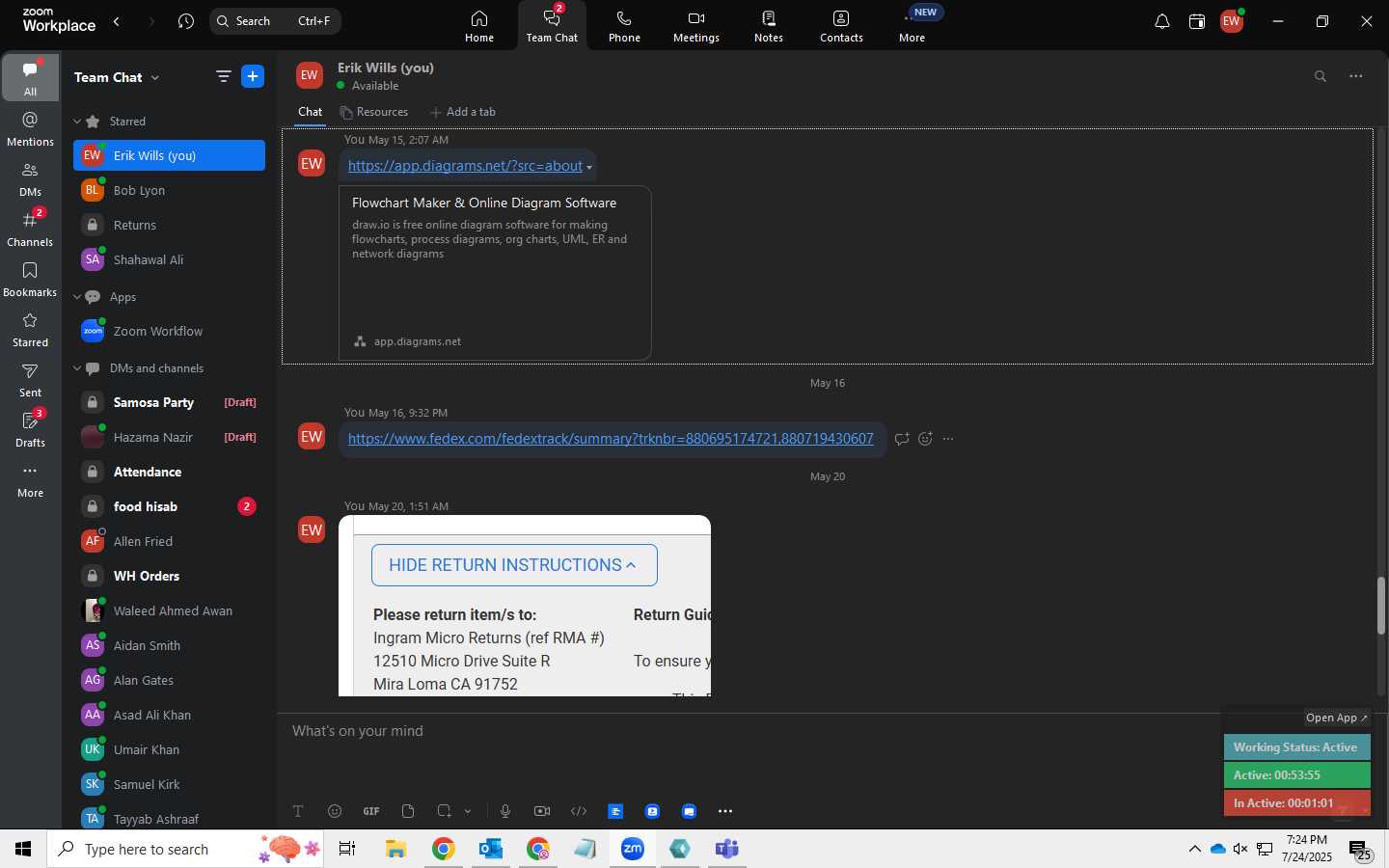Record an audio message

coord(505,811)
